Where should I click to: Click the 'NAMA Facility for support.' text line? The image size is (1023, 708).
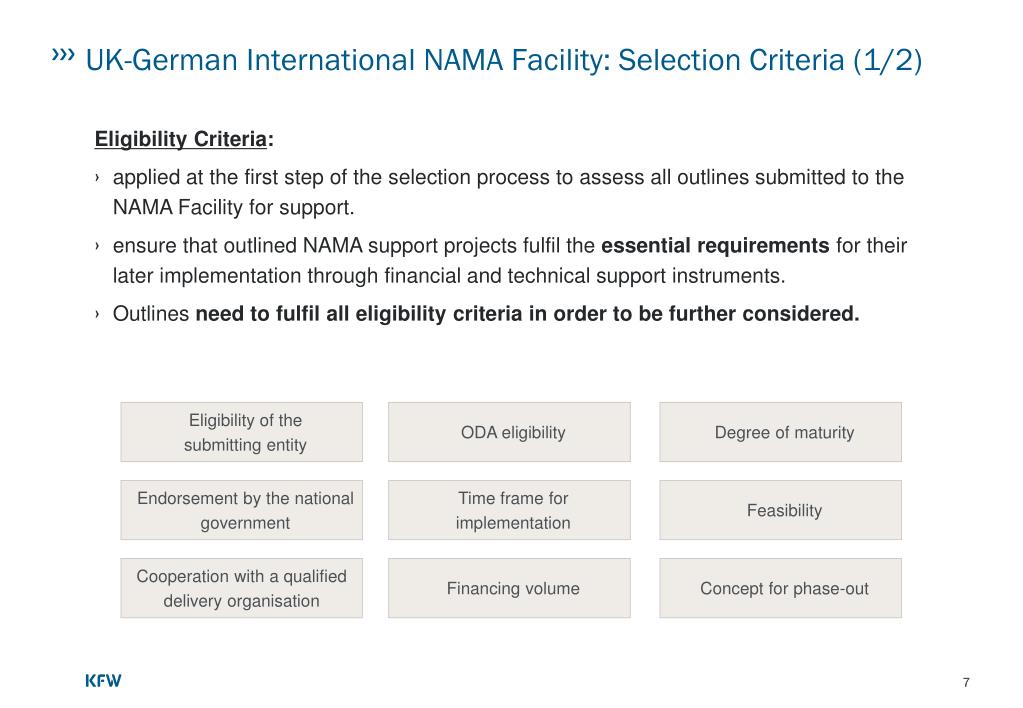click(x=234, y=208)
